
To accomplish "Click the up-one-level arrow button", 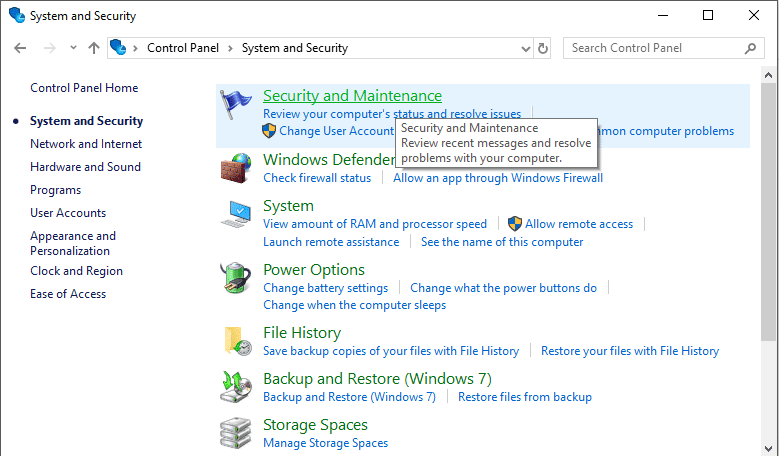I will [93, 48].
